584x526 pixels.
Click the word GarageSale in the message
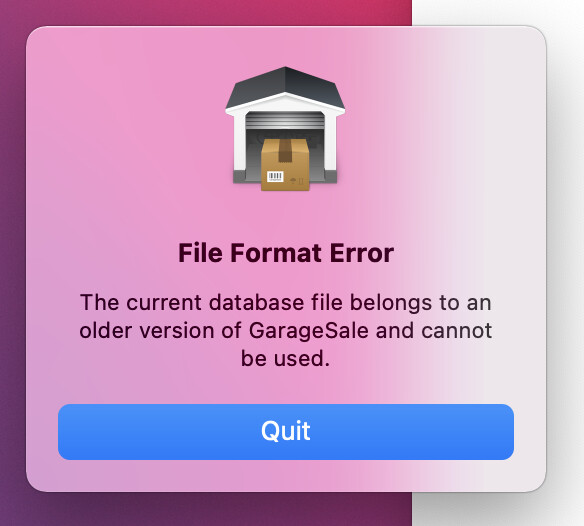tap(309, 330)
